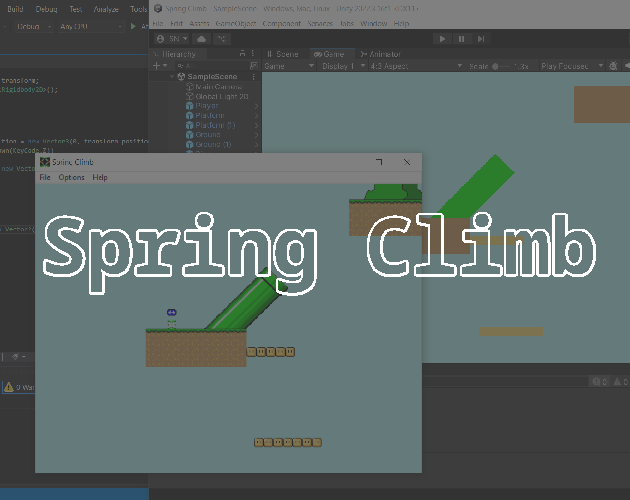The width and height of the screenshot is (630, 500).
Task: Open the Hierarchy panel options menu
Action: pyautogui.click(x=253, y=53)
